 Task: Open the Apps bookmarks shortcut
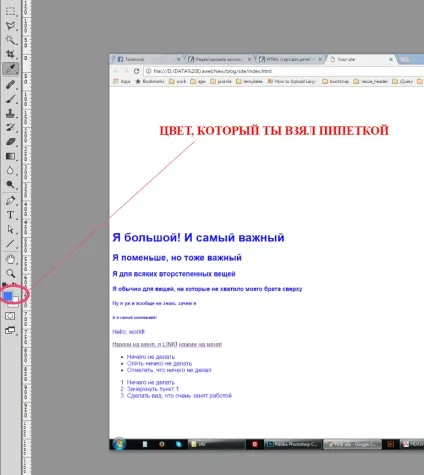pyautogui.click(x=122, y=81)
